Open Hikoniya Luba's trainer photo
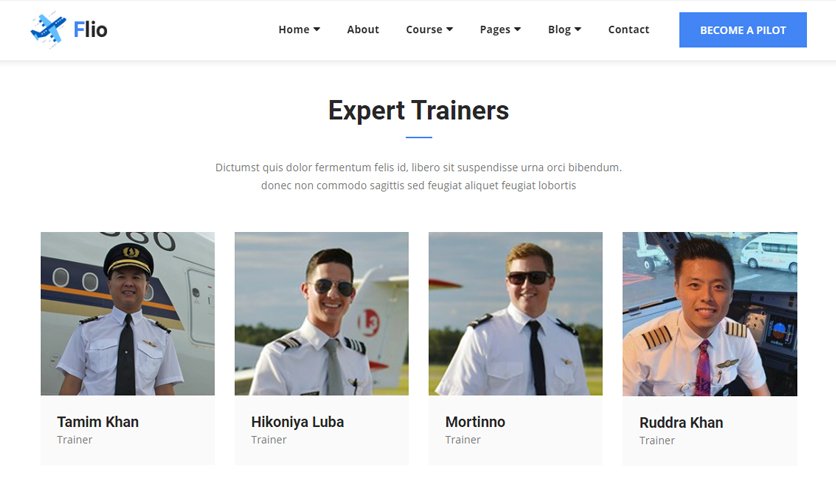The width and height of the screenshot is (836, 484). pos(321,313)
